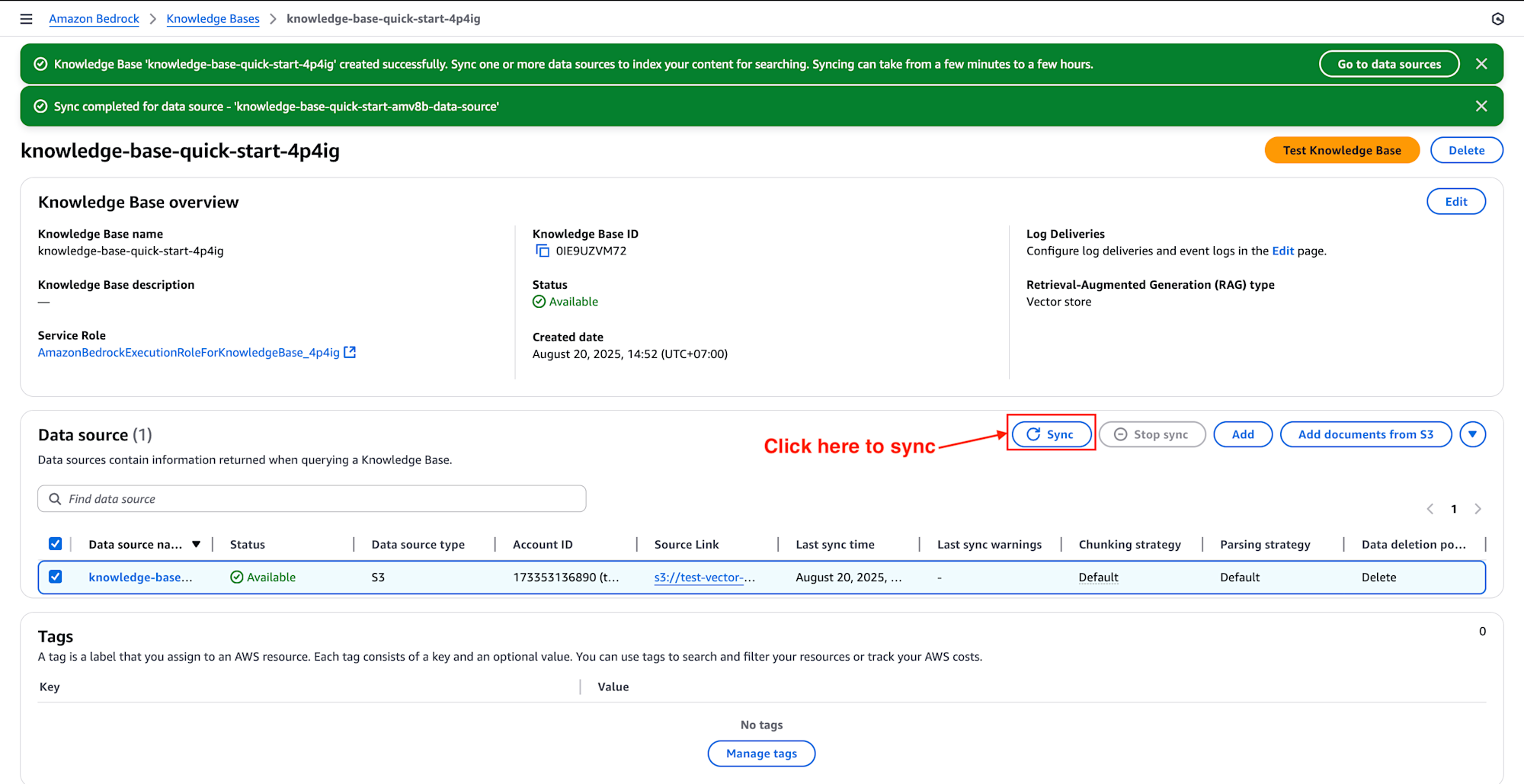Image resolution: width=1524 pixels, height=784 pixels.
Task: Click the S3 data source type cell
Action: tap(378, 578)
